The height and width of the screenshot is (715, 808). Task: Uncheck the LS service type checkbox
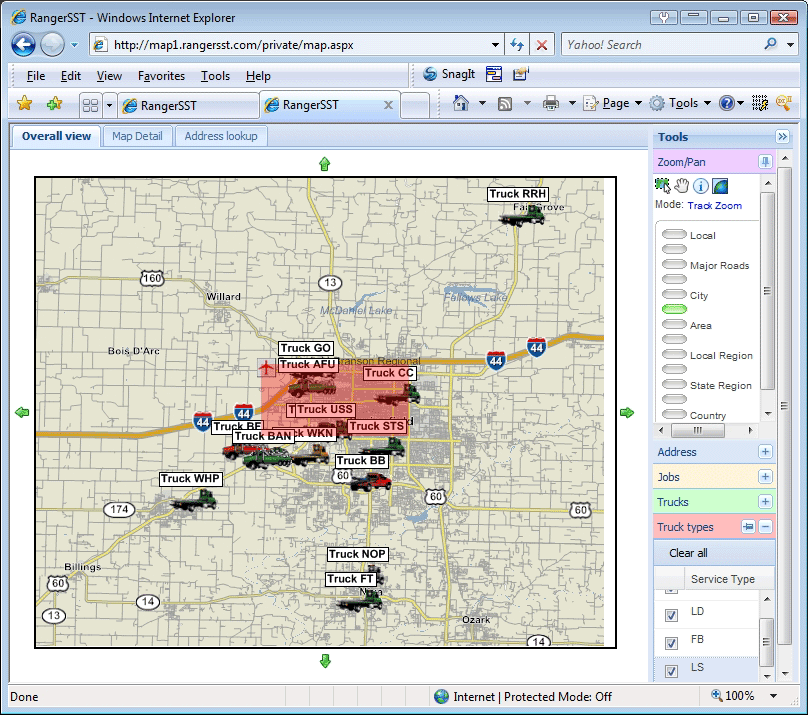click(672, 669)
